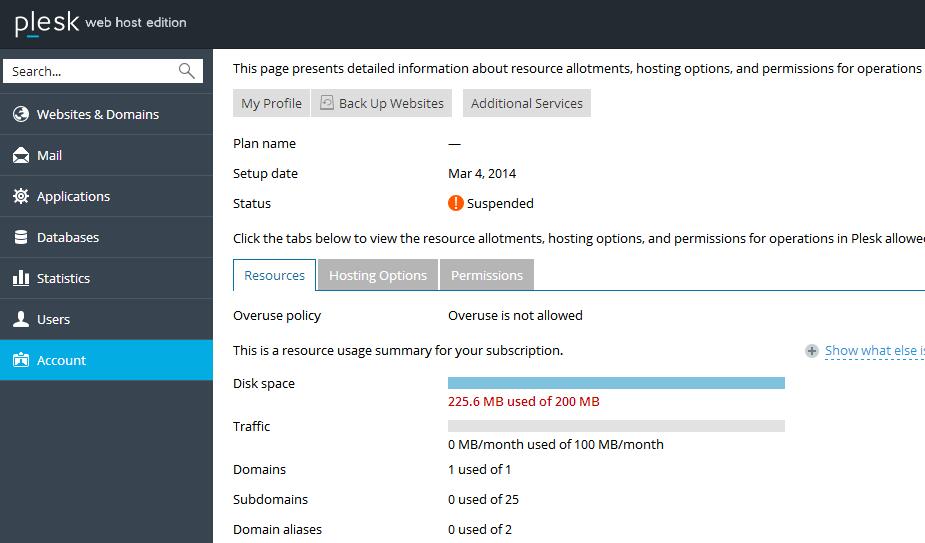Click the Users person icon
This screenshot has height=543, width=925.
pyautogui.click(x=21, y=319)
